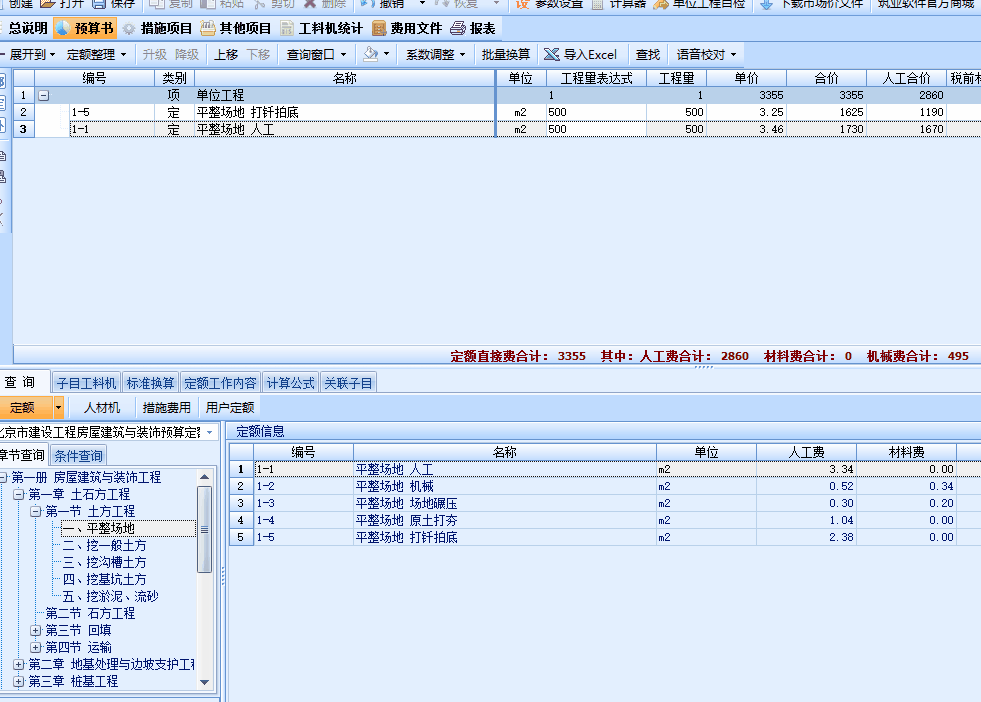The width and height of the screenshot is (981, 702).
Task: Click the 其他项目 icon in toolbar
Action: coord(207,28)
